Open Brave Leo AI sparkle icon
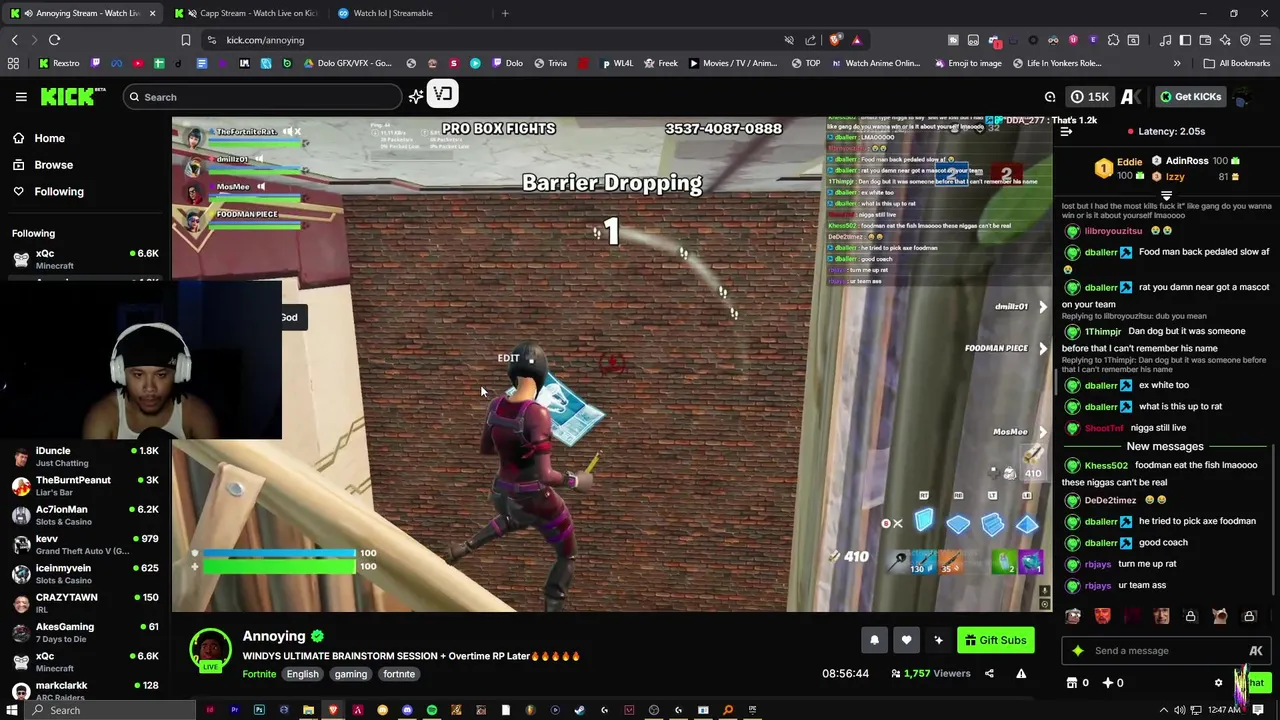This screenshot has height=720, width=1280. click(1225, 40)
